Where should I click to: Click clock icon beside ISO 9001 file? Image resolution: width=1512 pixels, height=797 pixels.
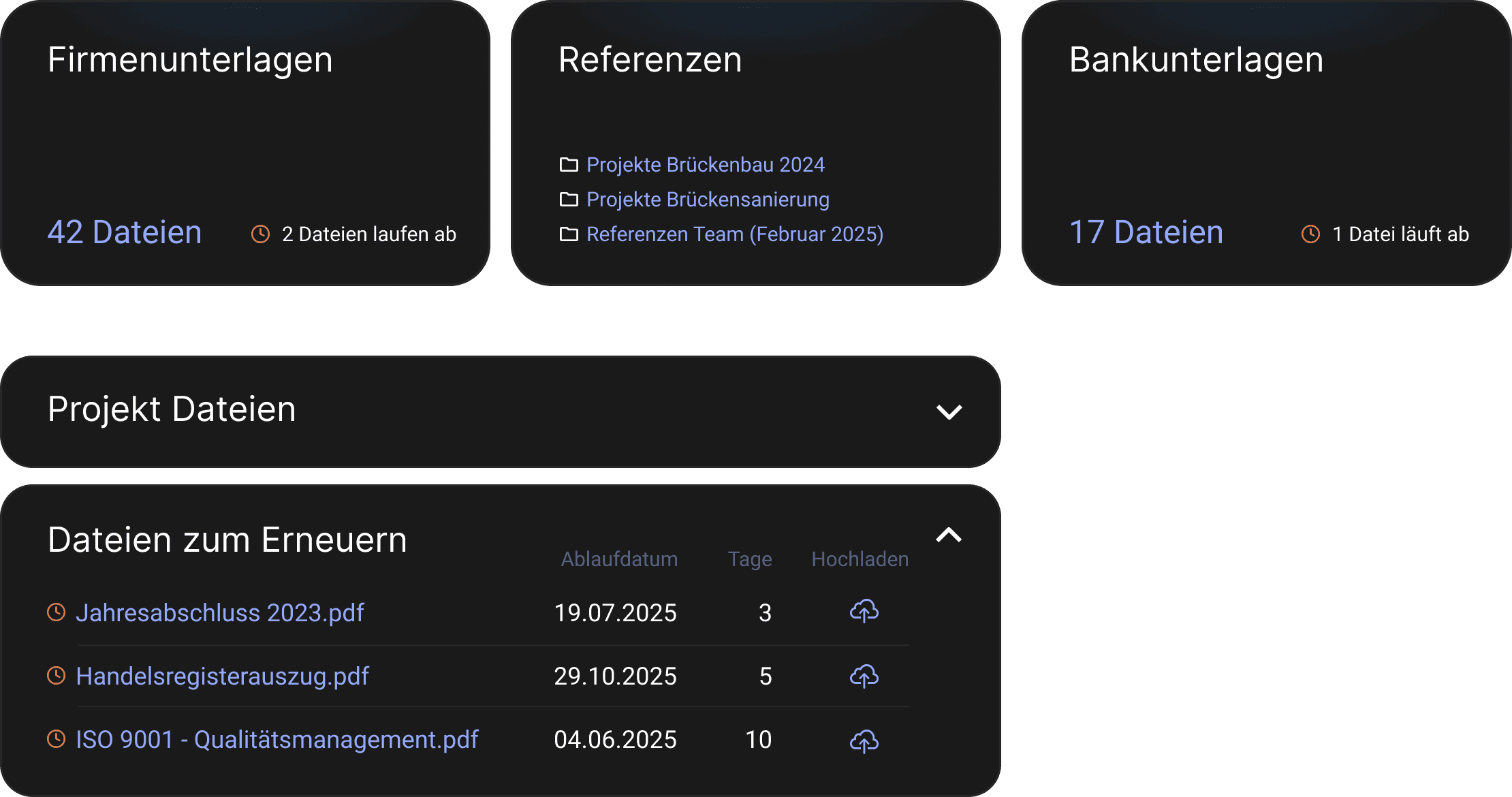coord(56,738)
